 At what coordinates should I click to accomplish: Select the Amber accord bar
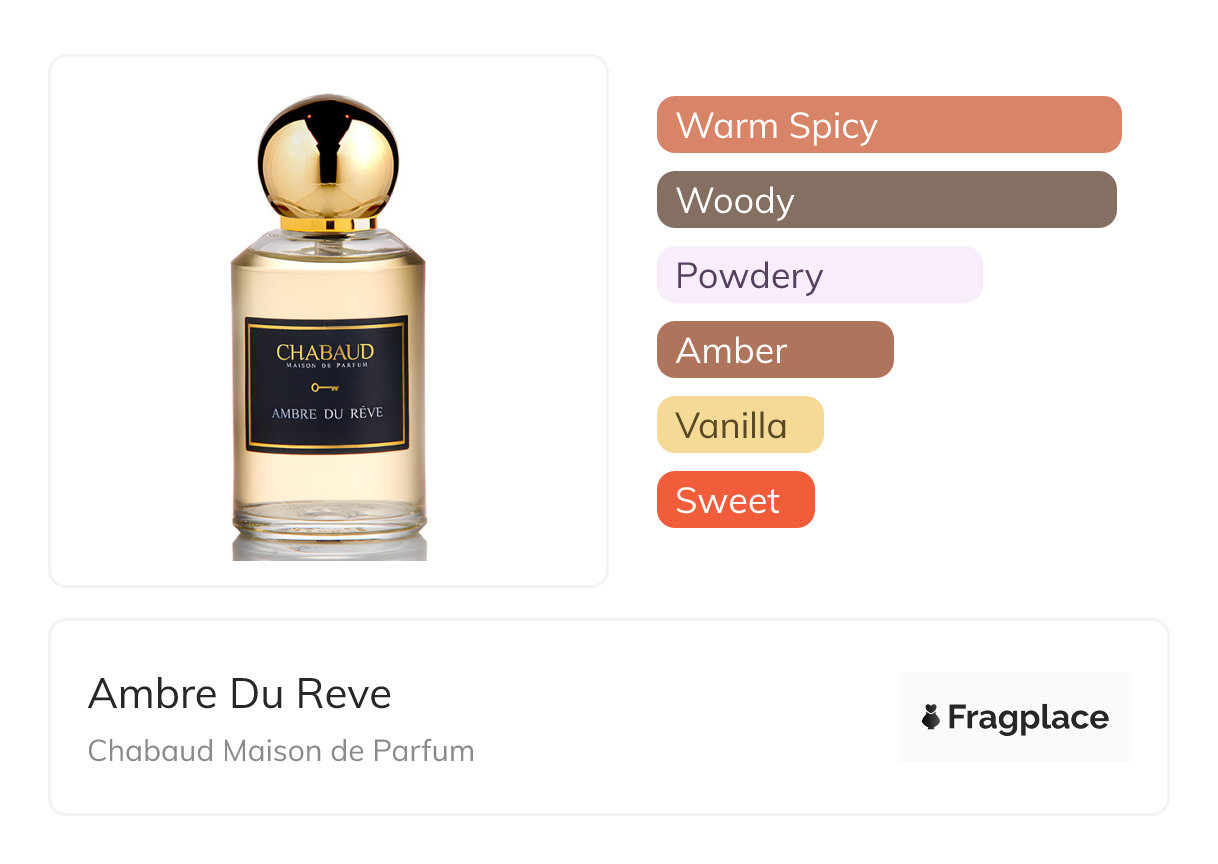point(775,350)
